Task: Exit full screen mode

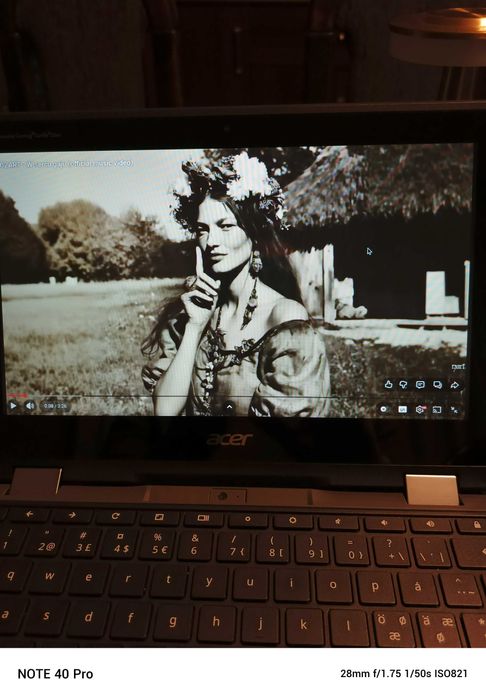Action: 454,410
